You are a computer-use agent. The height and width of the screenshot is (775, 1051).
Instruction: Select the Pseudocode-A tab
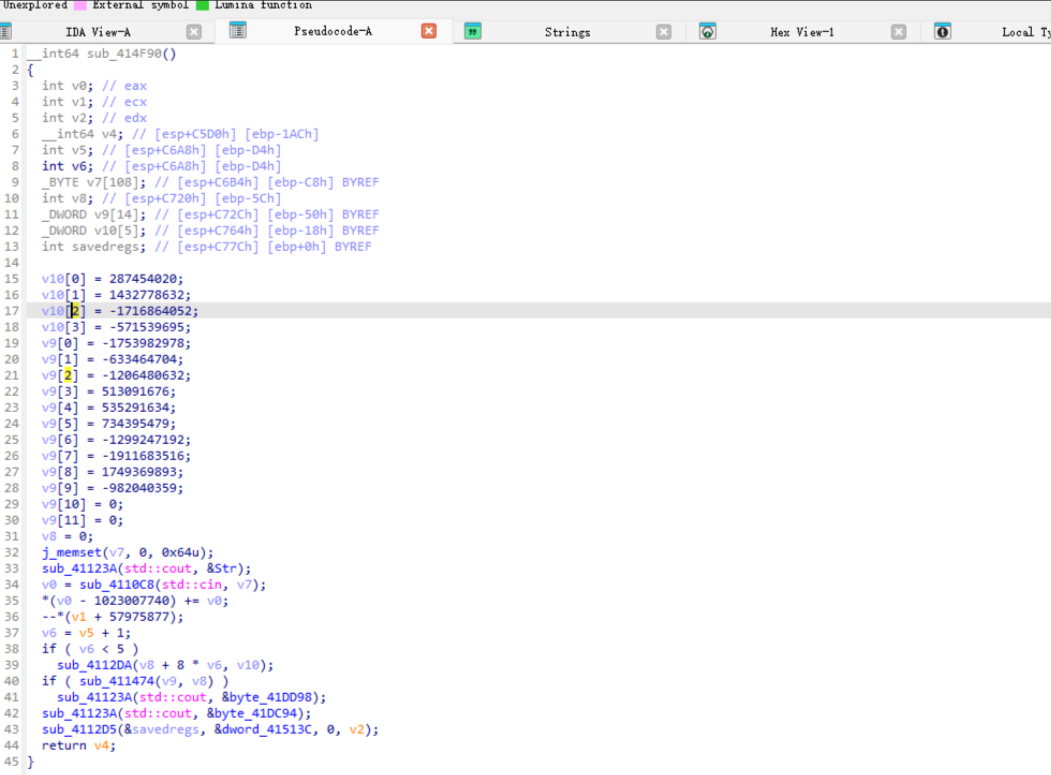(x=332, y=31)
